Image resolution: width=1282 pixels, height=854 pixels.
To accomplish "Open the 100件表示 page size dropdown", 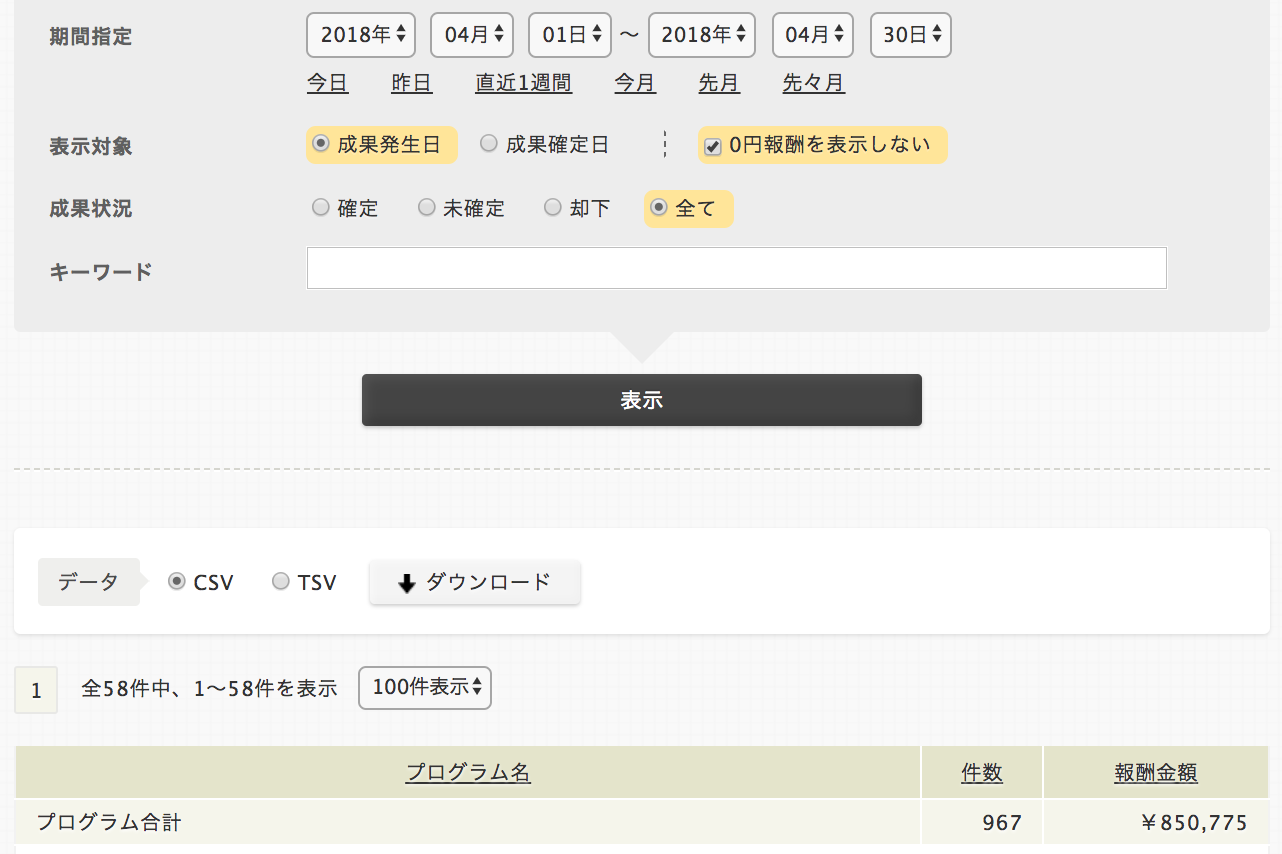I will (425, 688).
